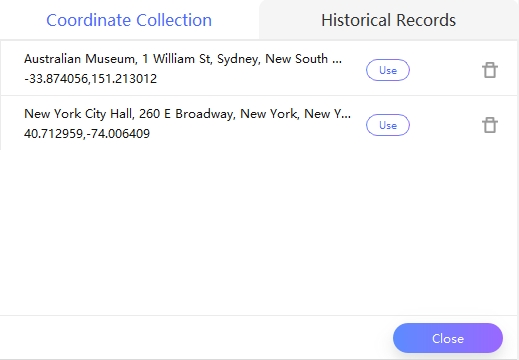Delete the New York City Hall entry

tap(490, 125)
